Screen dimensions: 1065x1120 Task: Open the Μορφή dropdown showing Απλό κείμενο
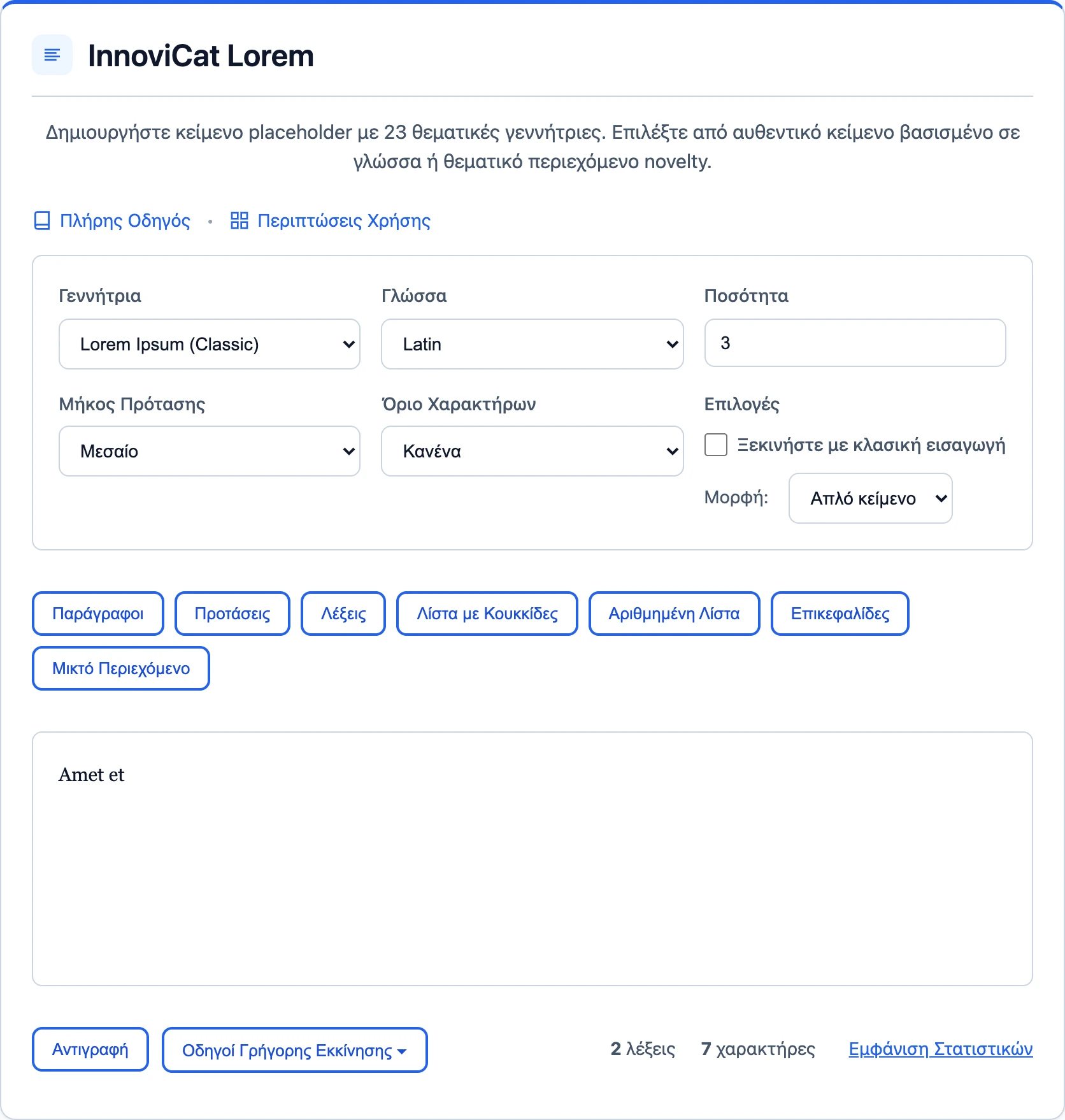coord(871,498)
